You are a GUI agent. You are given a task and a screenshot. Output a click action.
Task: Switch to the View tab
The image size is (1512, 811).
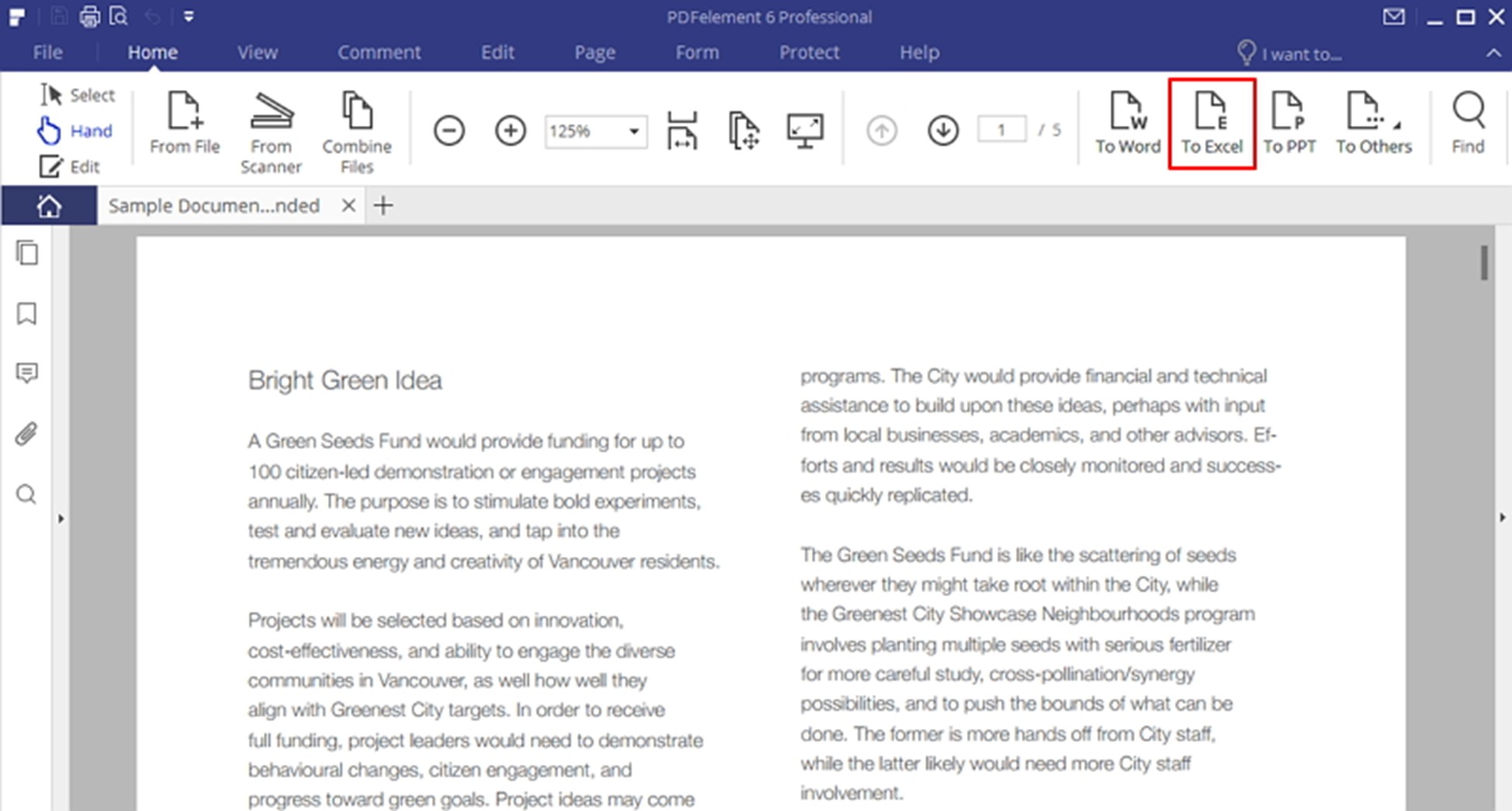point(257,52)
